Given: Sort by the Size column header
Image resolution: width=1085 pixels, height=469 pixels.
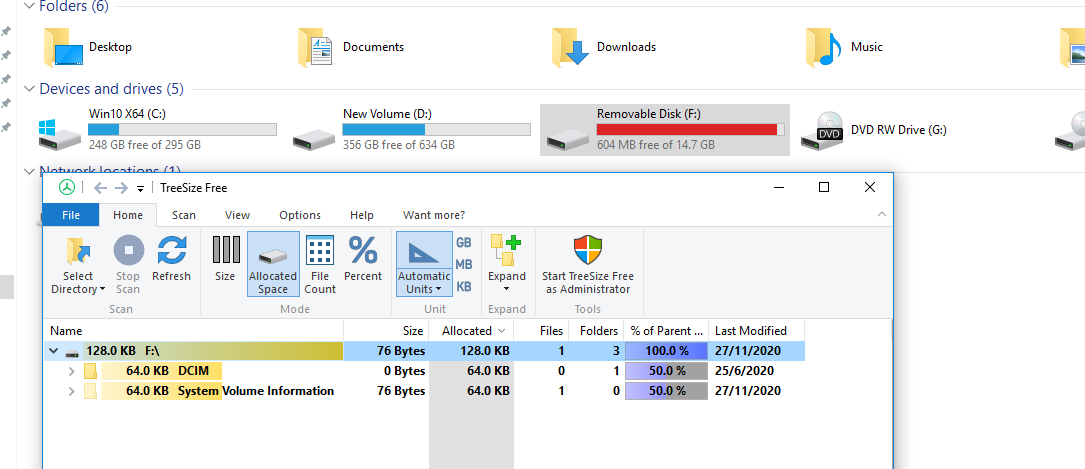Looking at the screenshot, I should pos(386,331).
